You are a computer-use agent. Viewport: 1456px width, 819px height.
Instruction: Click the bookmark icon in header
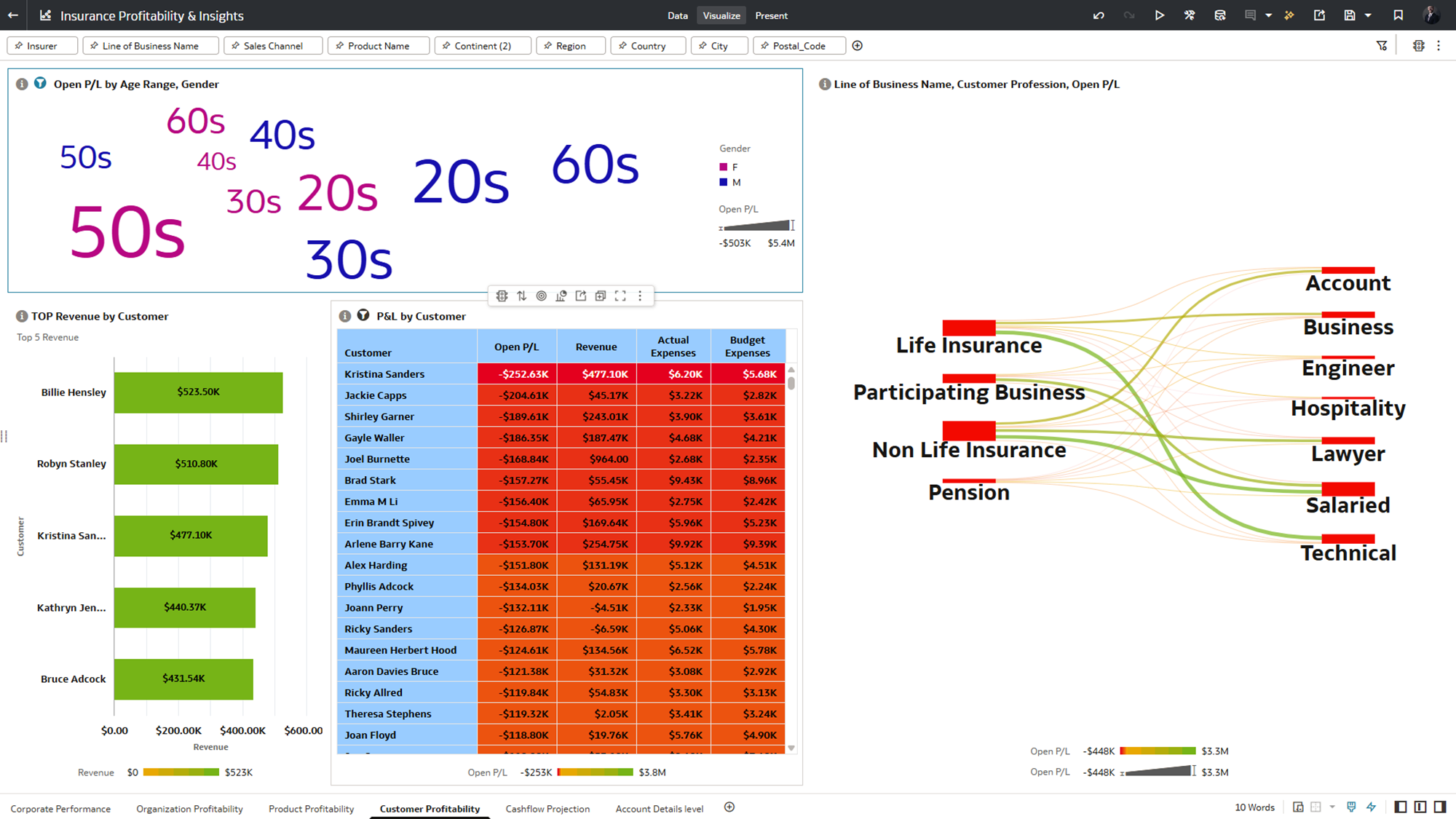[x=1398, y=15]
